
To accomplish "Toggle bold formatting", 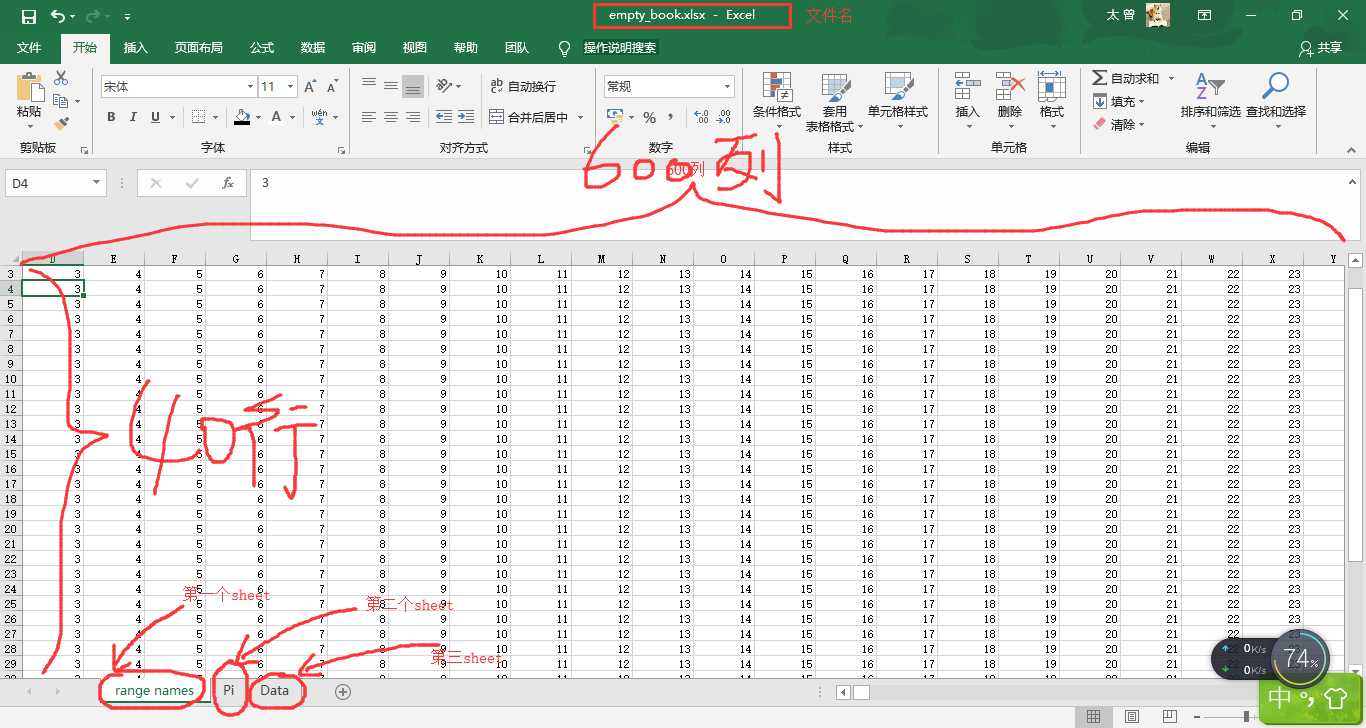I will click(x=112, y=117).
